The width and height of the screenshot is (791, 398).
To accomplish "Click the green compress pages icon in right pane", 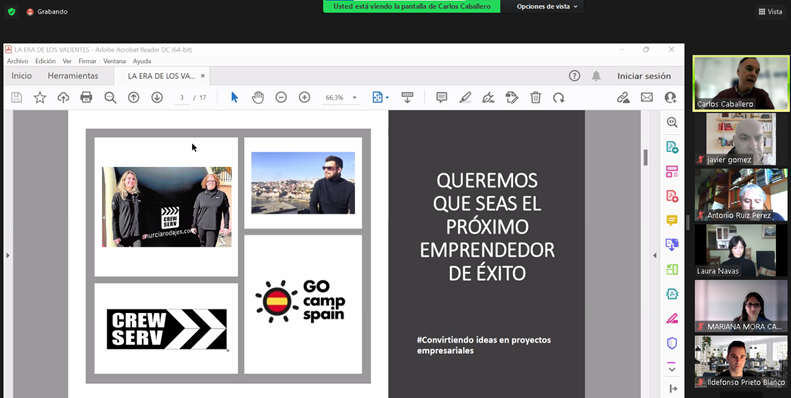I will coord(672,269).
